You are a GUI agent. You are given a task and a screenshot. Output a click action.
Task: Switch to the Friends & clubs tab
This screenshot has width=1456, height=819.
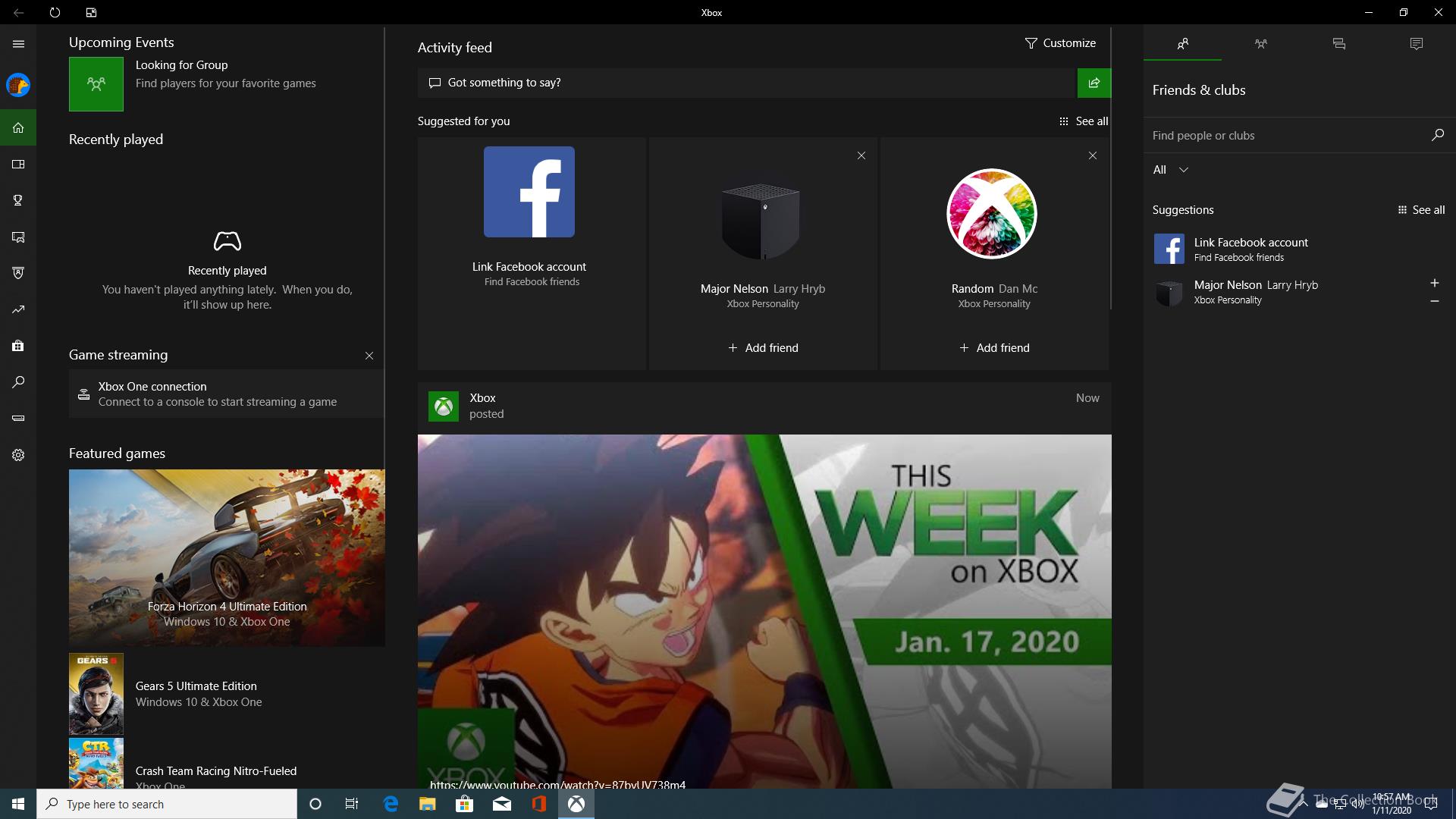1182,44
